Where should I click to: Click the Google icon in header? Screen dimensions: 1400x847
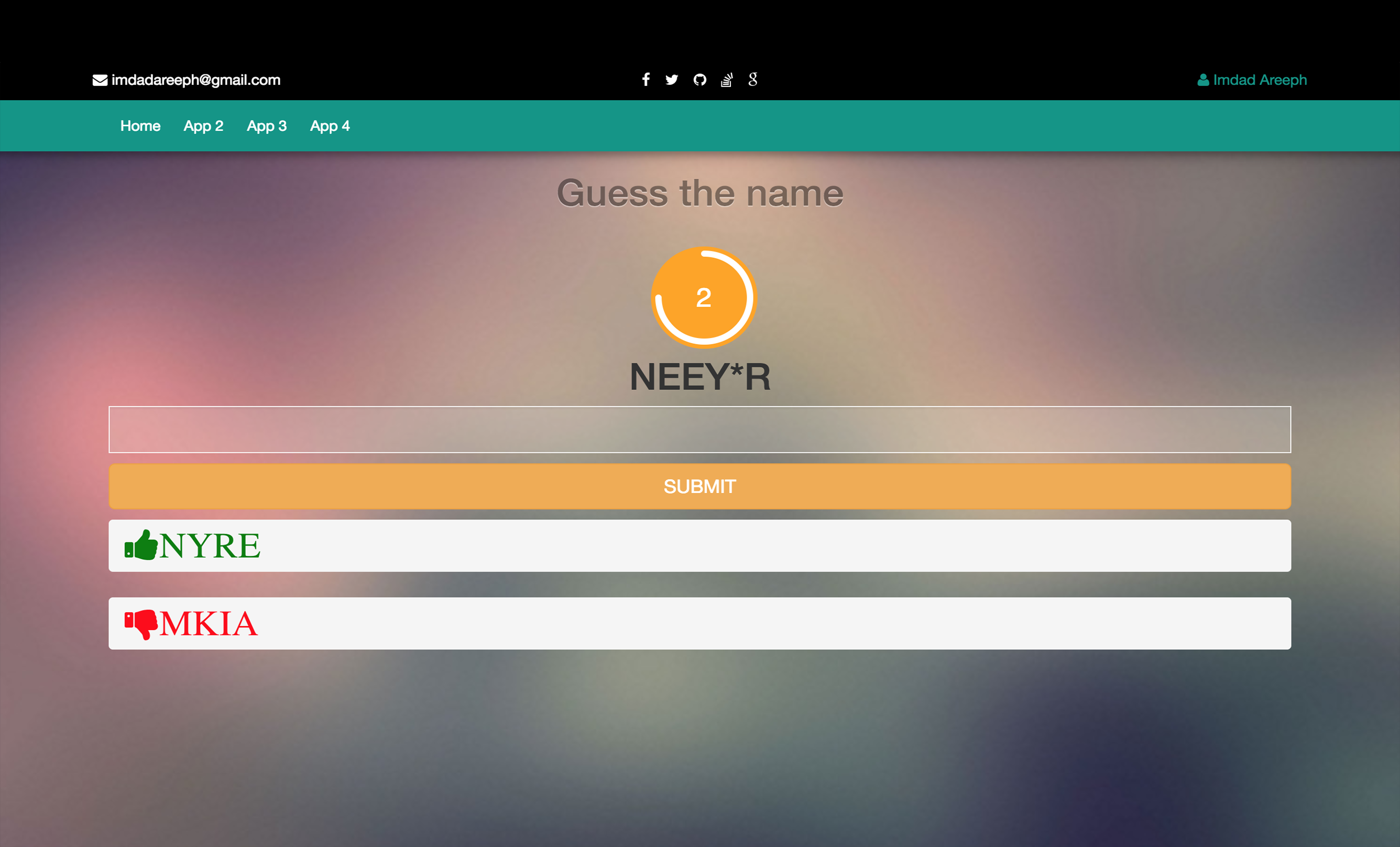coord(753,80)
